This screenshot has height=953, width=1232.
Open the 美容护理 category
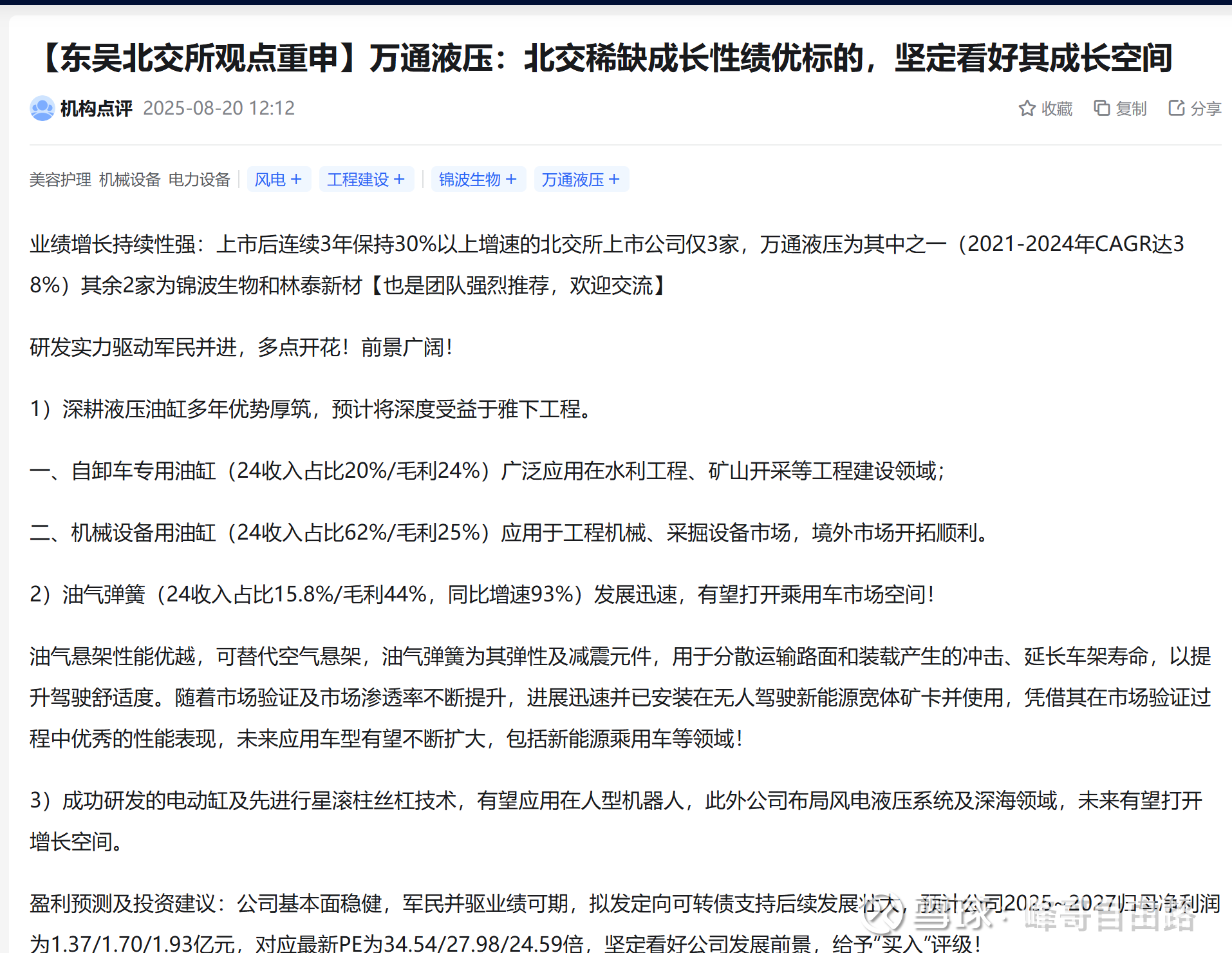click(61, 180)
